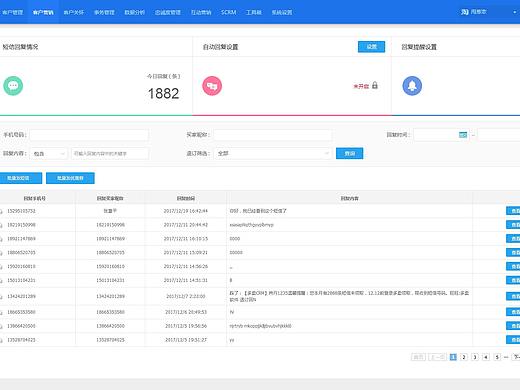Open the 客户关系 menu
Viewport: 520px width, 390px height.
pos(74,12)
